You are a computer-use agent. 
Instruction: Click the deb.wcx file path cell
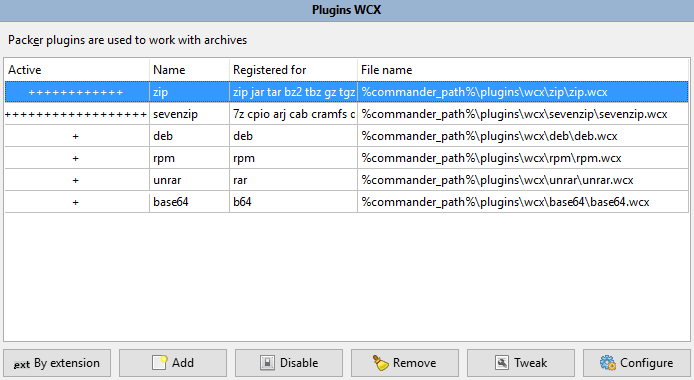click(523, 136)
